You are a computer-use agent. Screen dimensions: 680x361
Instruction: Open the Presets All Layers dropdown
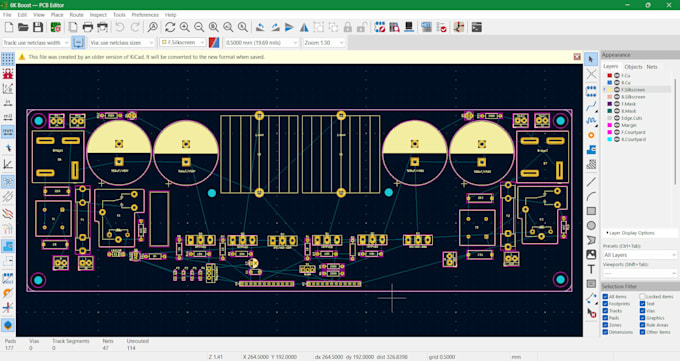(x=640, y=255)
